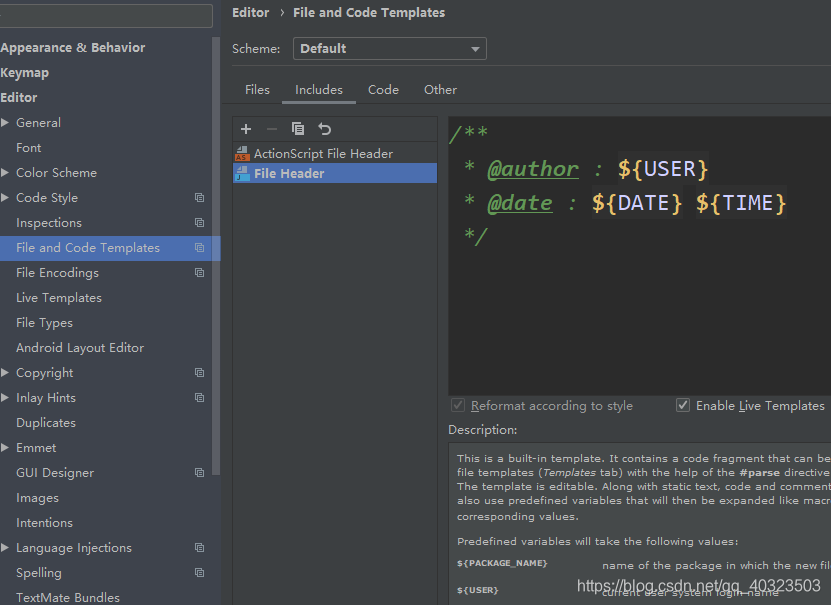Expand the Inlay Hints node
This screenshot has height=605, width=831.
pos(5,397)
